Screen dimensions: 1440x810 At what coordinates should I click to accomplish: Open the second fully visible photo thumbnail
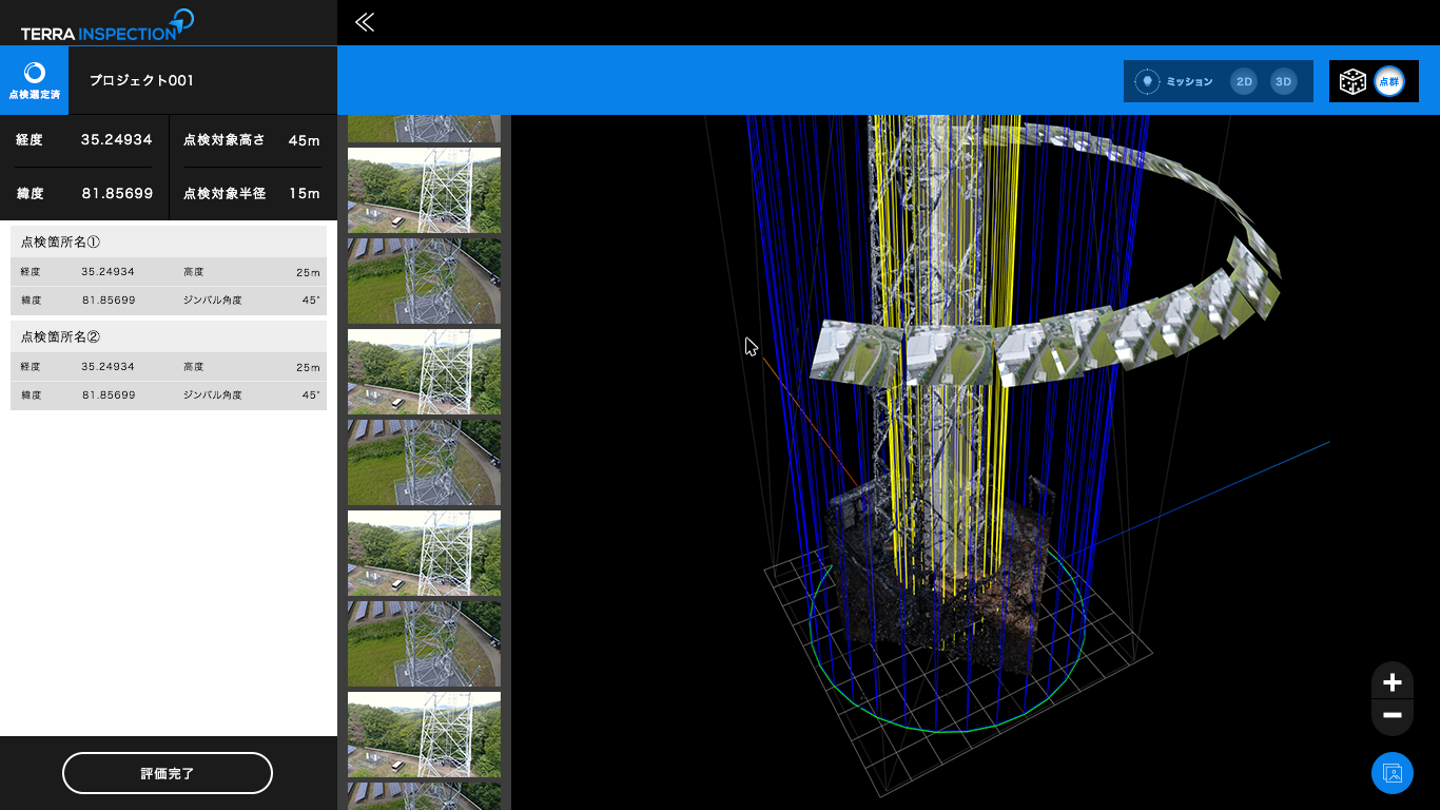coord(424,281)
